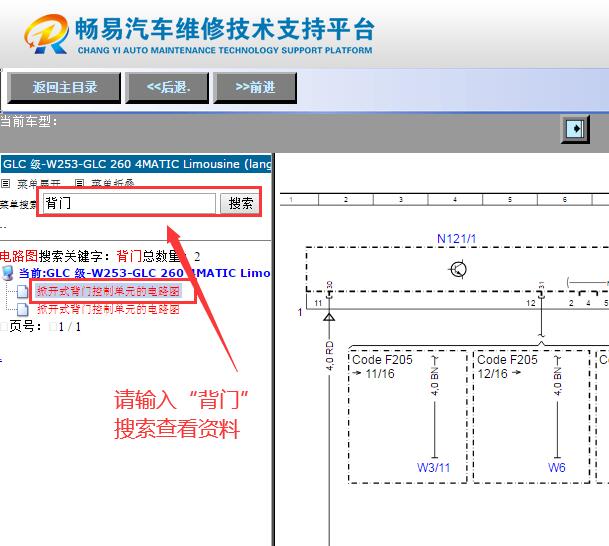Open the 当前:GLC 级-W253-GLC 260 4MATIC link
The width and height of the screenshot is (609, 546).
coord(144,273)
